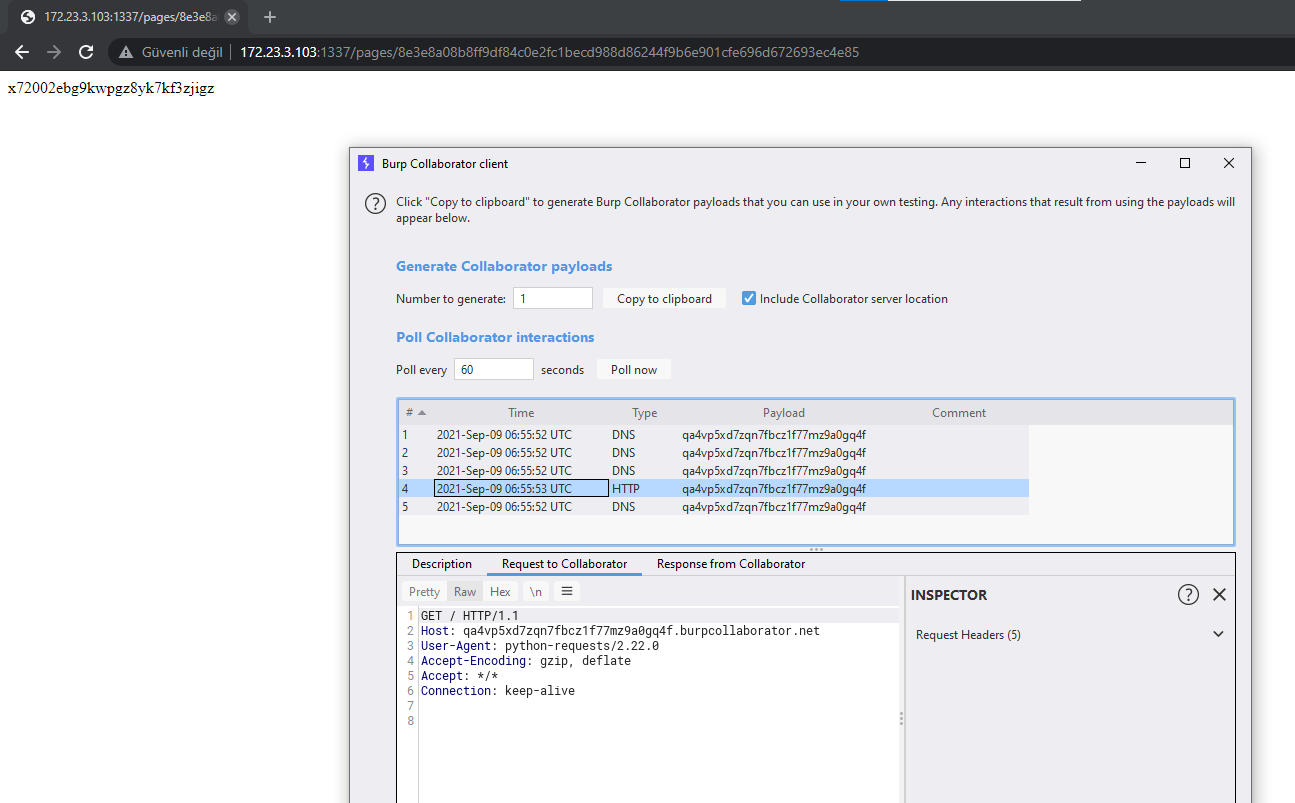Open the request editor hamburger menu
Image resolution: width=1295 pixels, height=803 pixels.
tap(567, 591)
